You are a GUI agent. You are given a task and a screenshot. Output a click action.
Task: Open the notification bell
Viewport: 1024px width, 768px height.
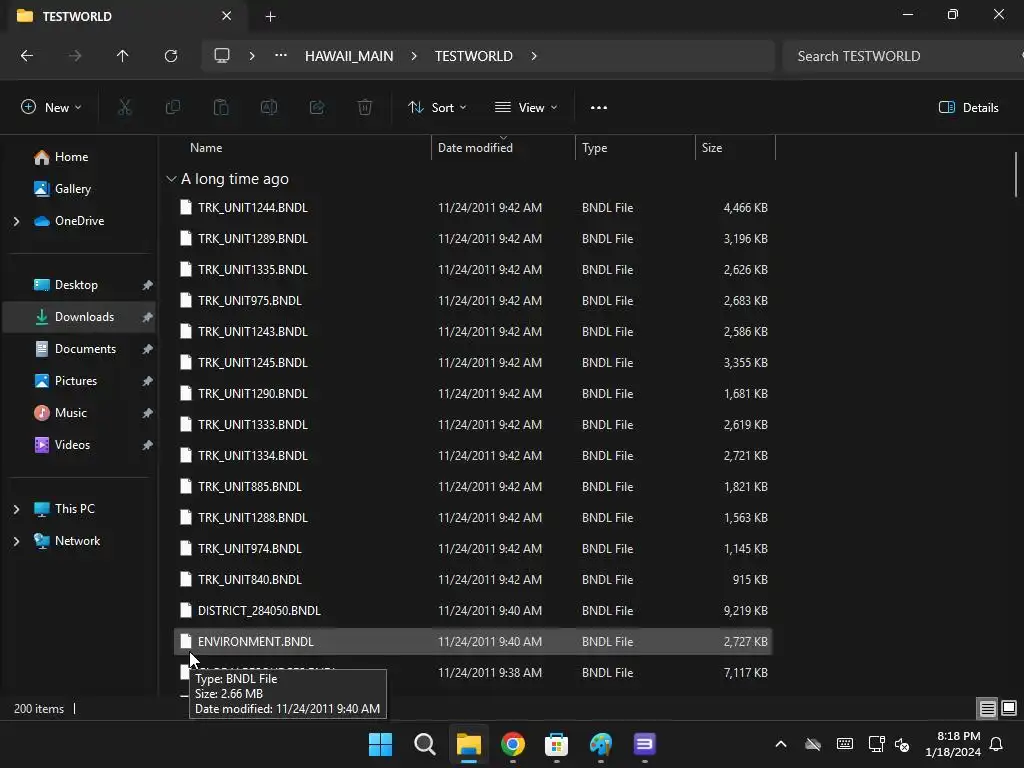pos(997,744)
